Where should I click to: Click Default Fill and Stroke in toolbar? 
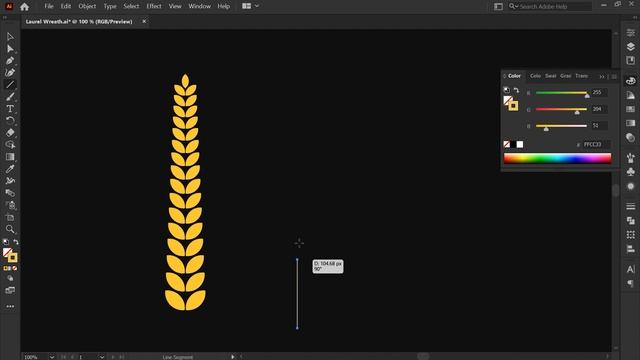[x=6, y=242]
